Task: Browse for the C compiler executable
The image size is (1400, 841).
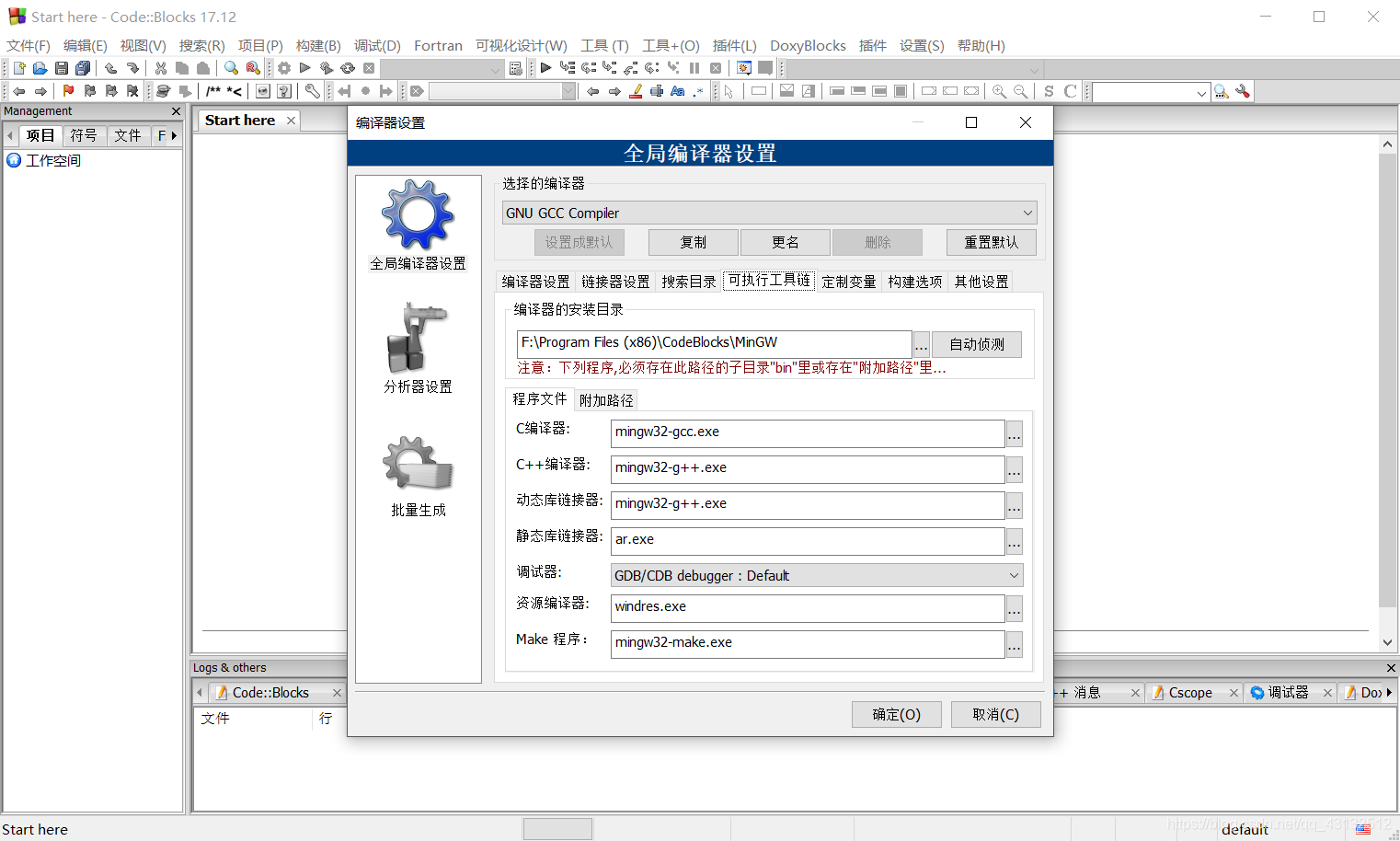Action: click(1015, 433)
